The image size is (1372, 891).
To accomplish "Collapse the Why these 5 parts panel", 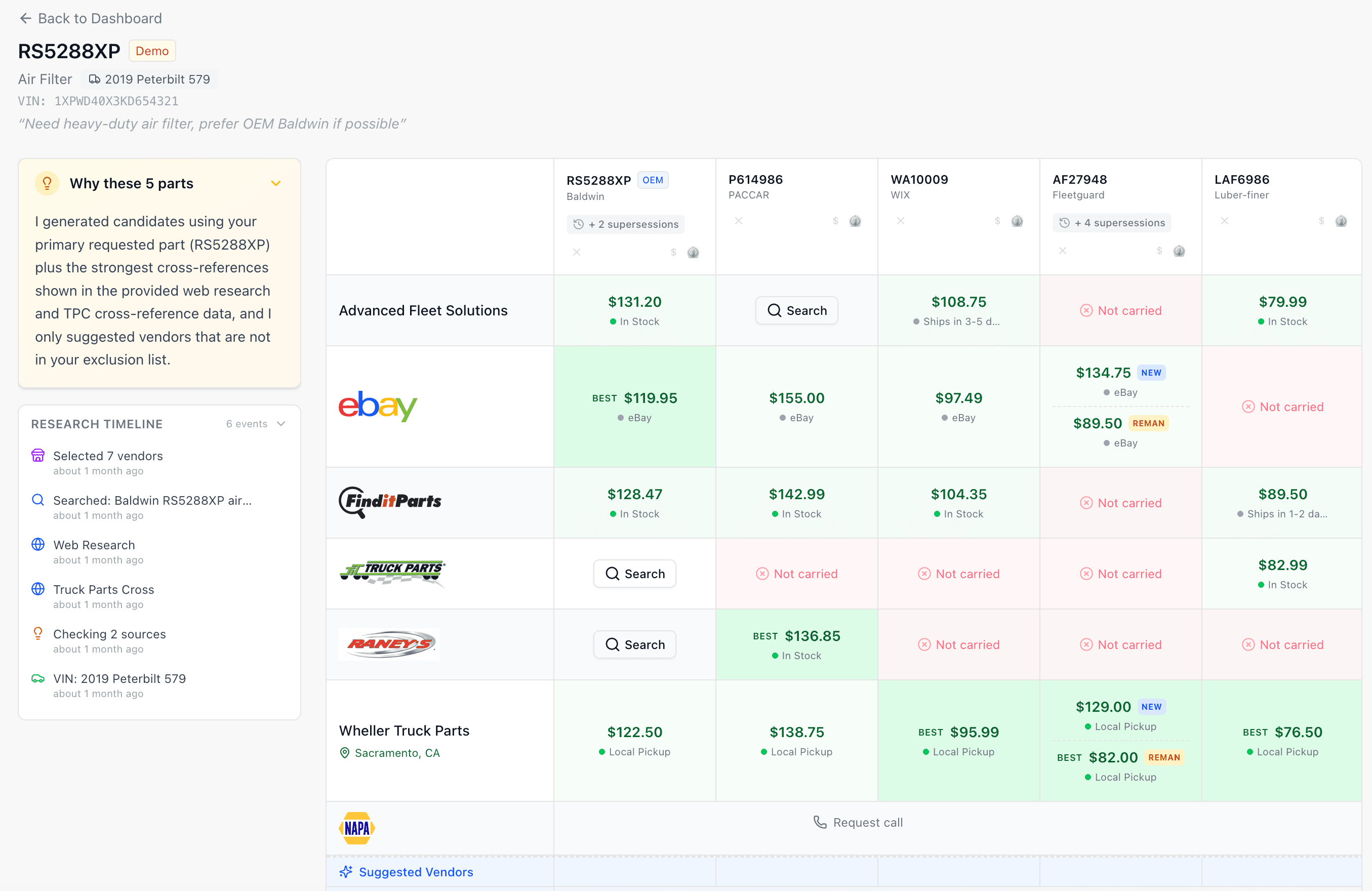I will [276, 183].
